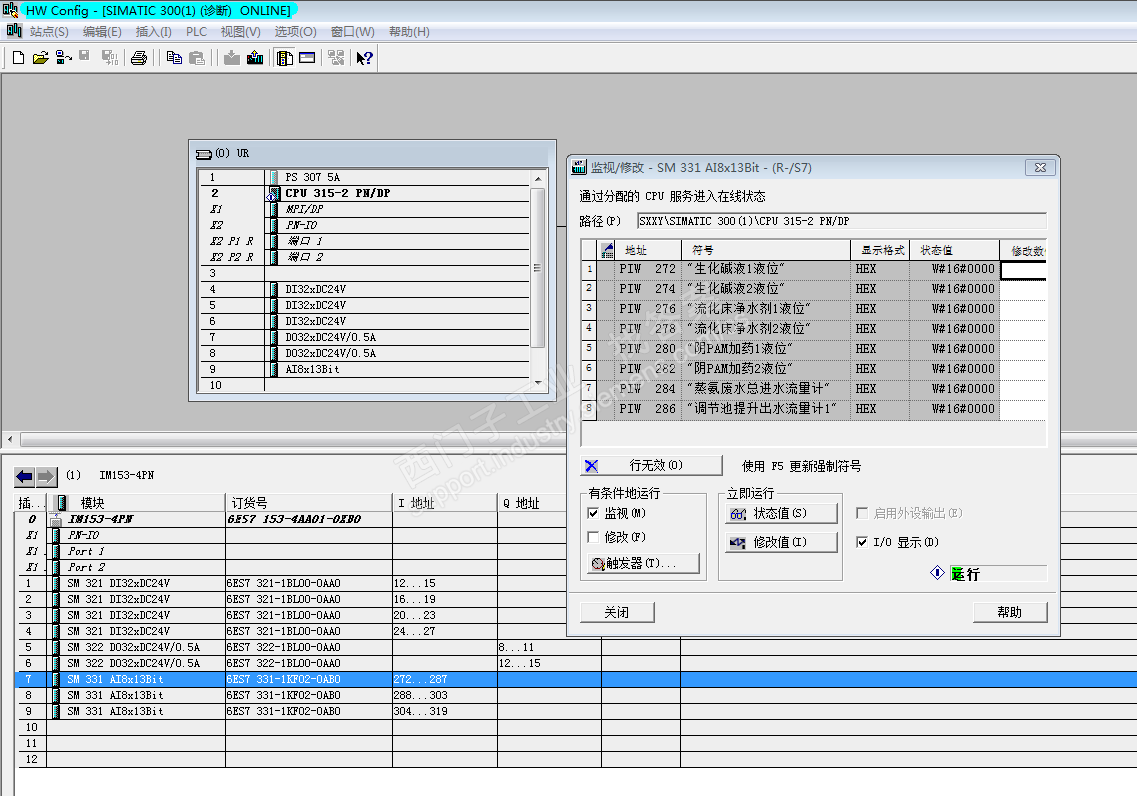Click the New document toolbar icon

click(18, 58)
